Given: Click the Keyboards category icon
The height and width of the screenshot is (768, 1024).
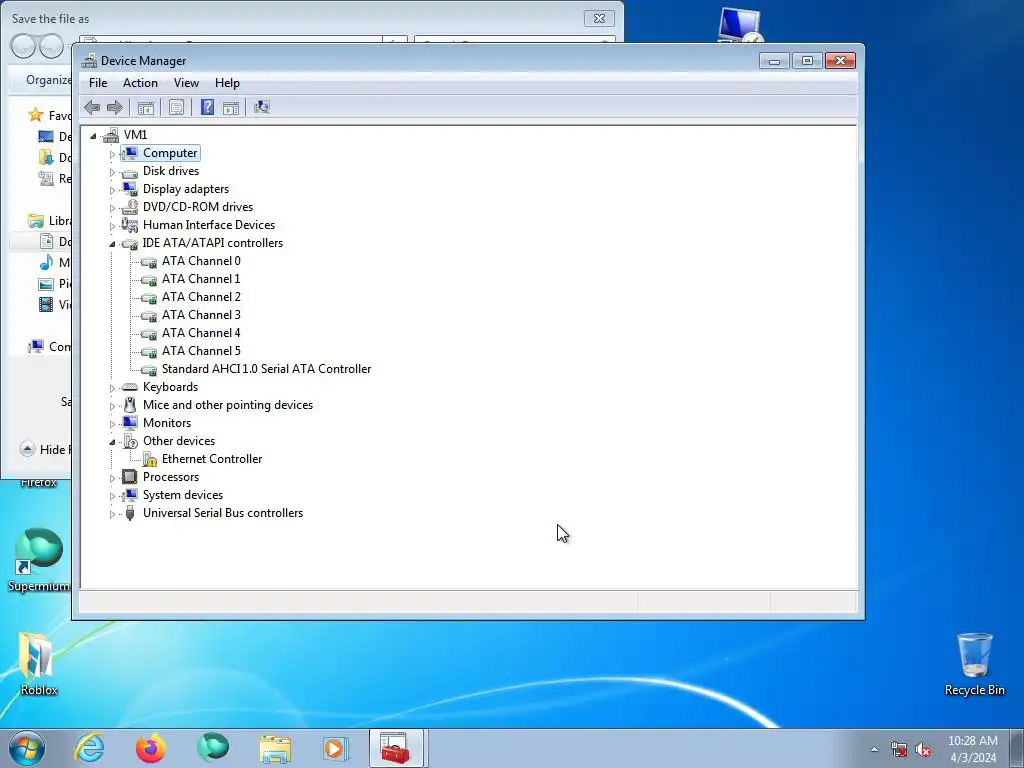Looking at the screenshot, I should click(x=130, y=387).
